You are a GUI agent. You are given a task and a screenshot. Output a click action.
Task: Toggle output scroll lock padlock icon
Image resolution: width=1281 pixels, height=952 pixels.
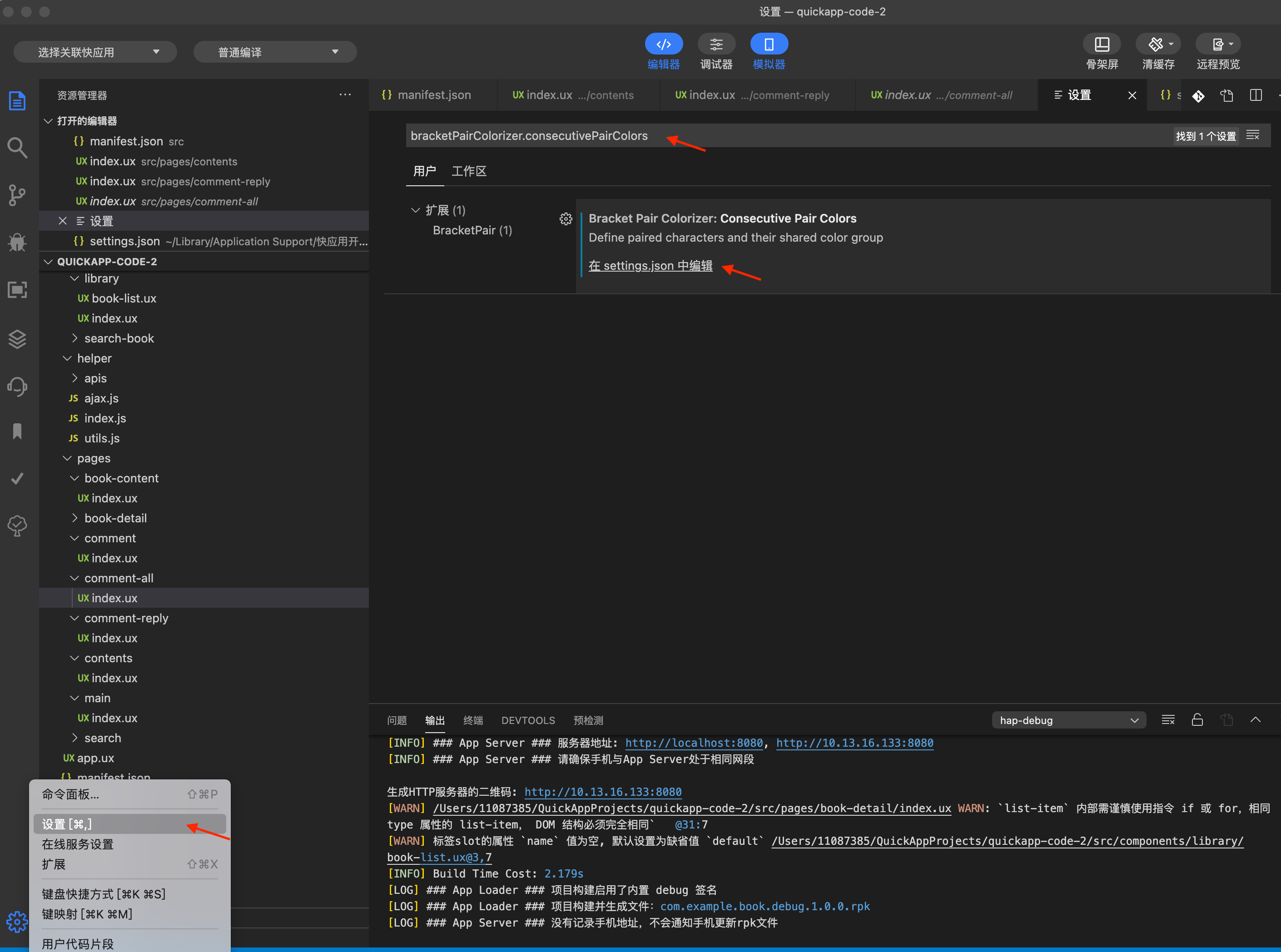[x=1197, y=720]
